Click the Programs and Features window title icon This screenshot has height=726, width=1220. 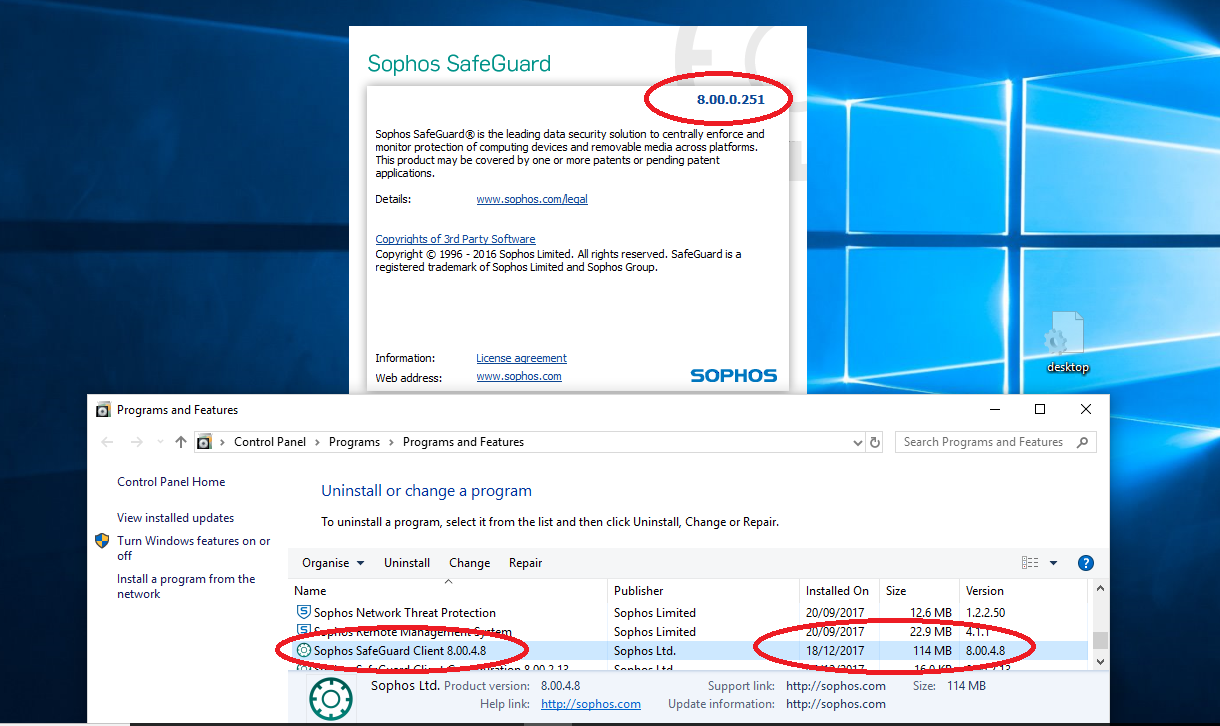(103, 410)
